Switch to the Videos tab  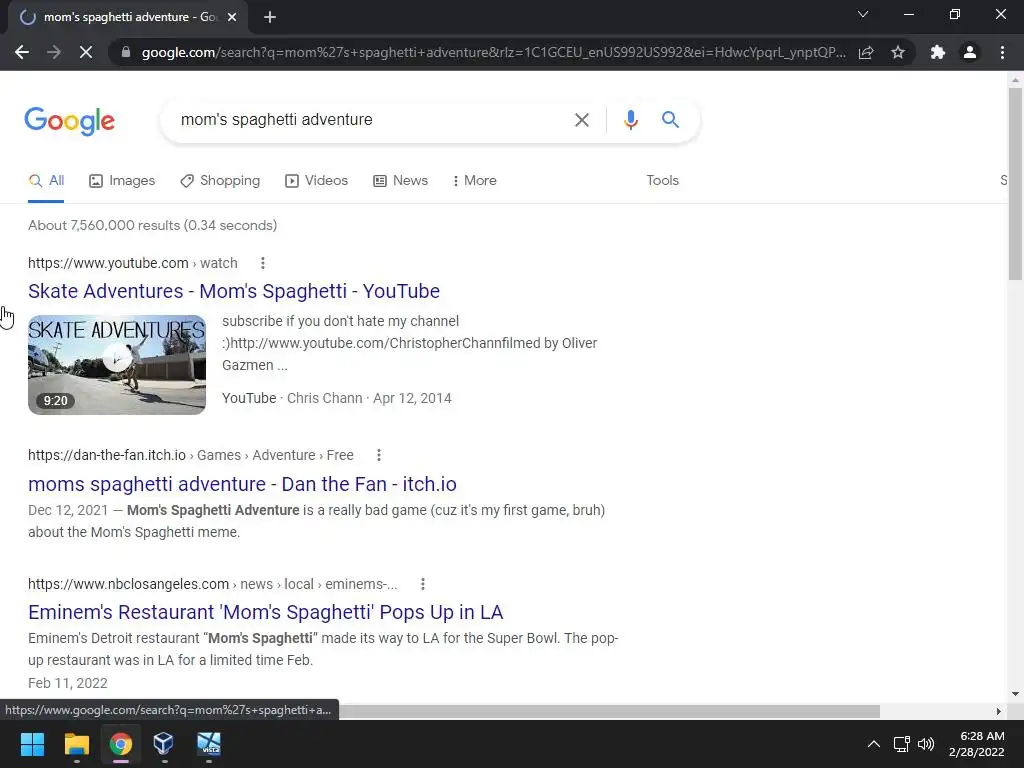click(x=317, y=181)
